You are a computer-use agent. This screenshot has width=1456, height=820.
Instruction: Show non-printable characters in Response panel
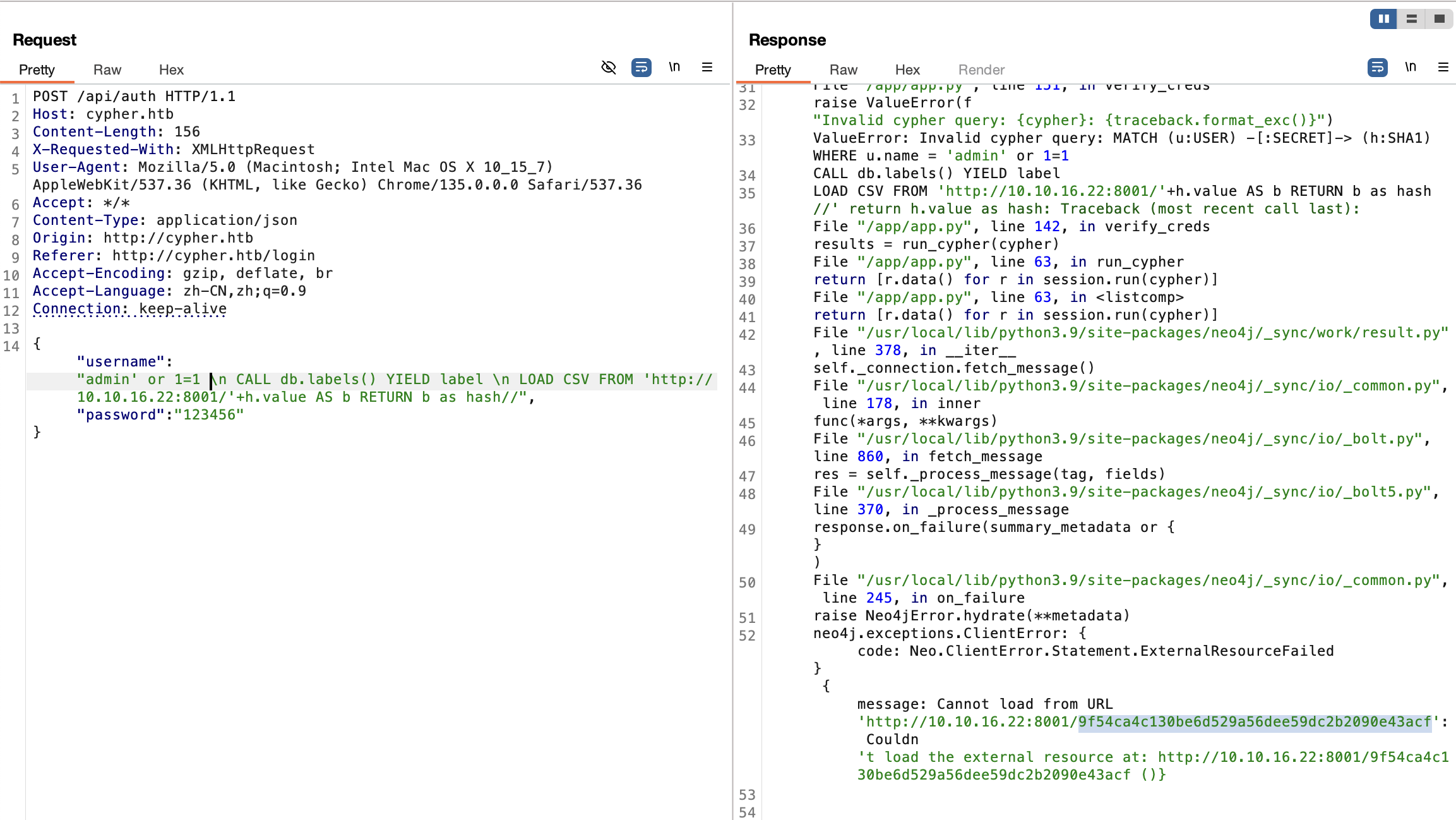click(1411, 67)
